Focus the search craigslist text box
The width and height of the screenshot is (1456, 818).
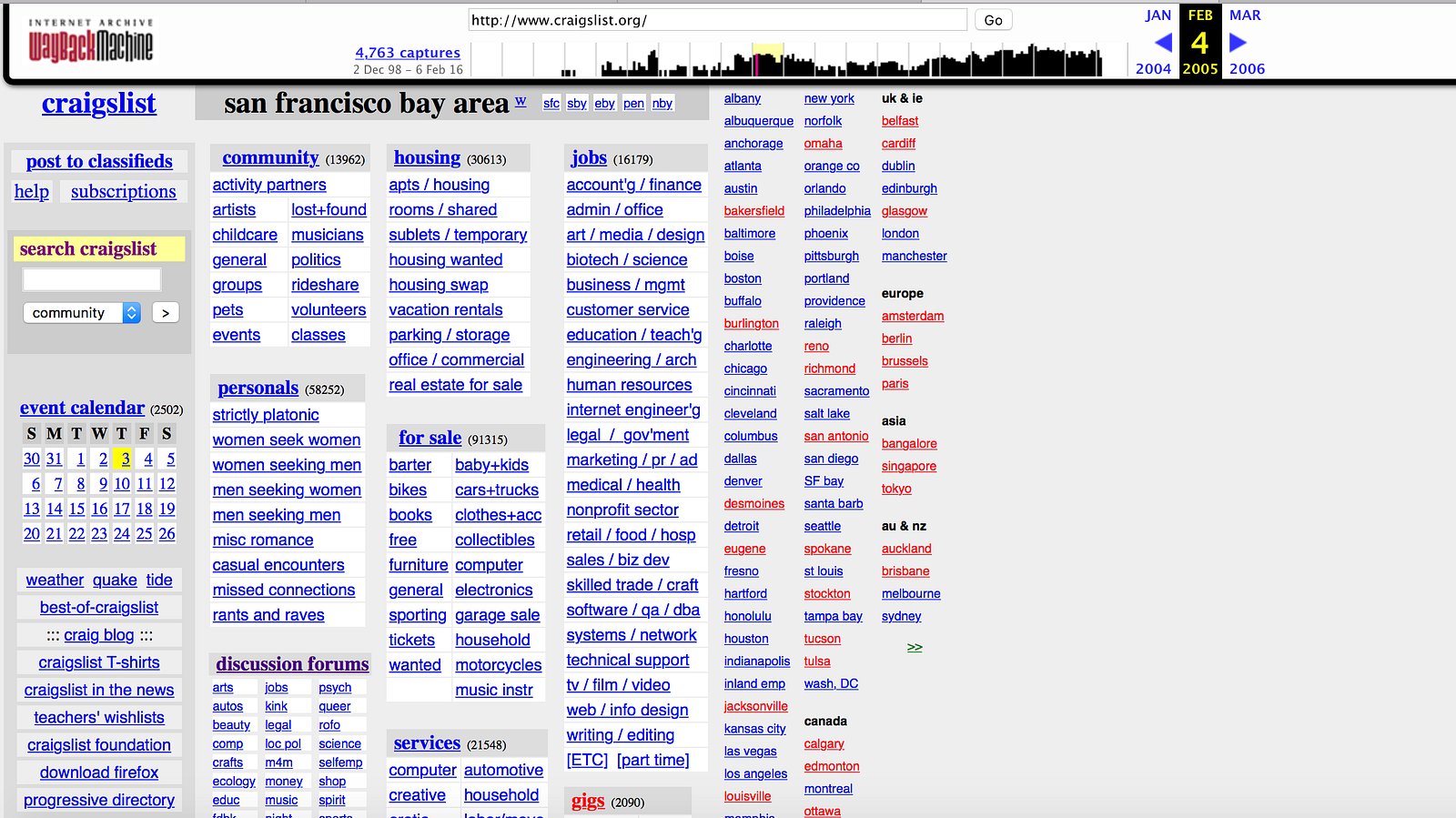tap(92, 279)
